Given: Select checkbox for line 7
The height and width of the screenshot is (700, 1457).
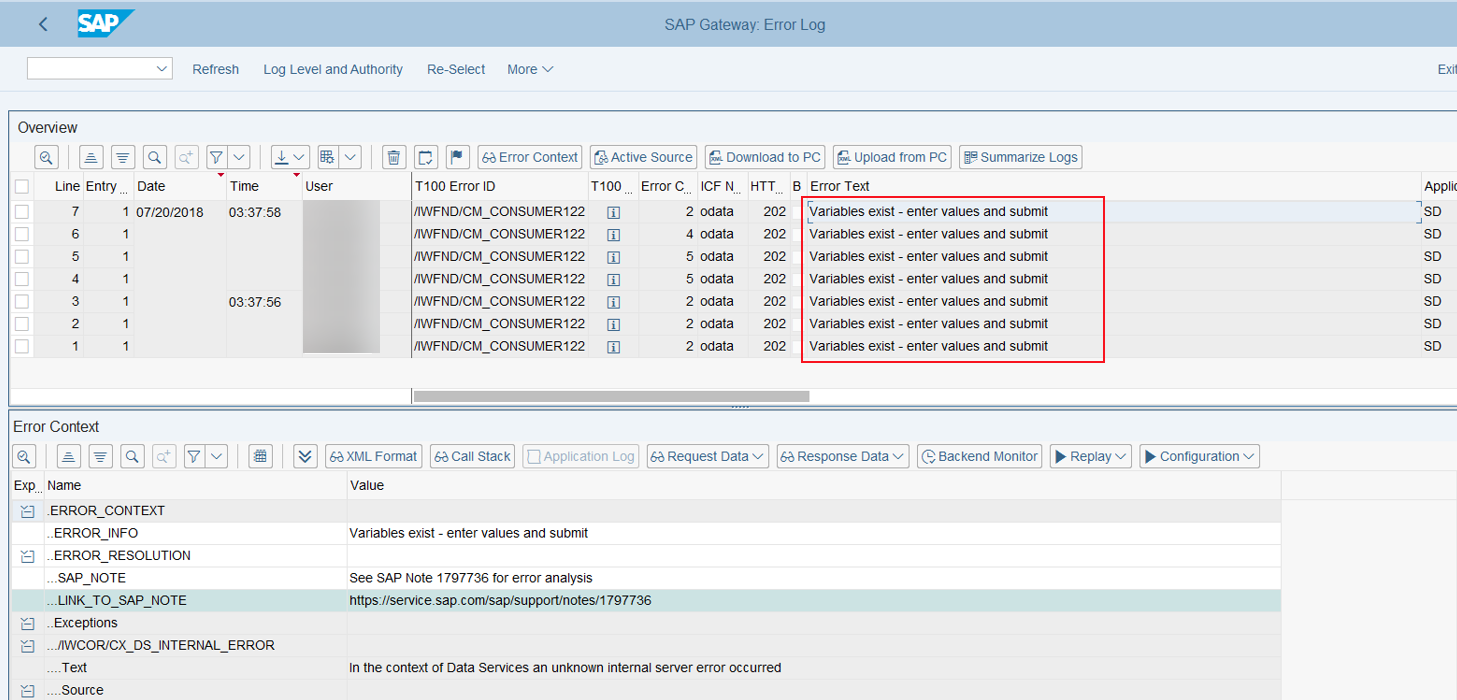Looking at the screenshot, I should click(x=22, y=212).
